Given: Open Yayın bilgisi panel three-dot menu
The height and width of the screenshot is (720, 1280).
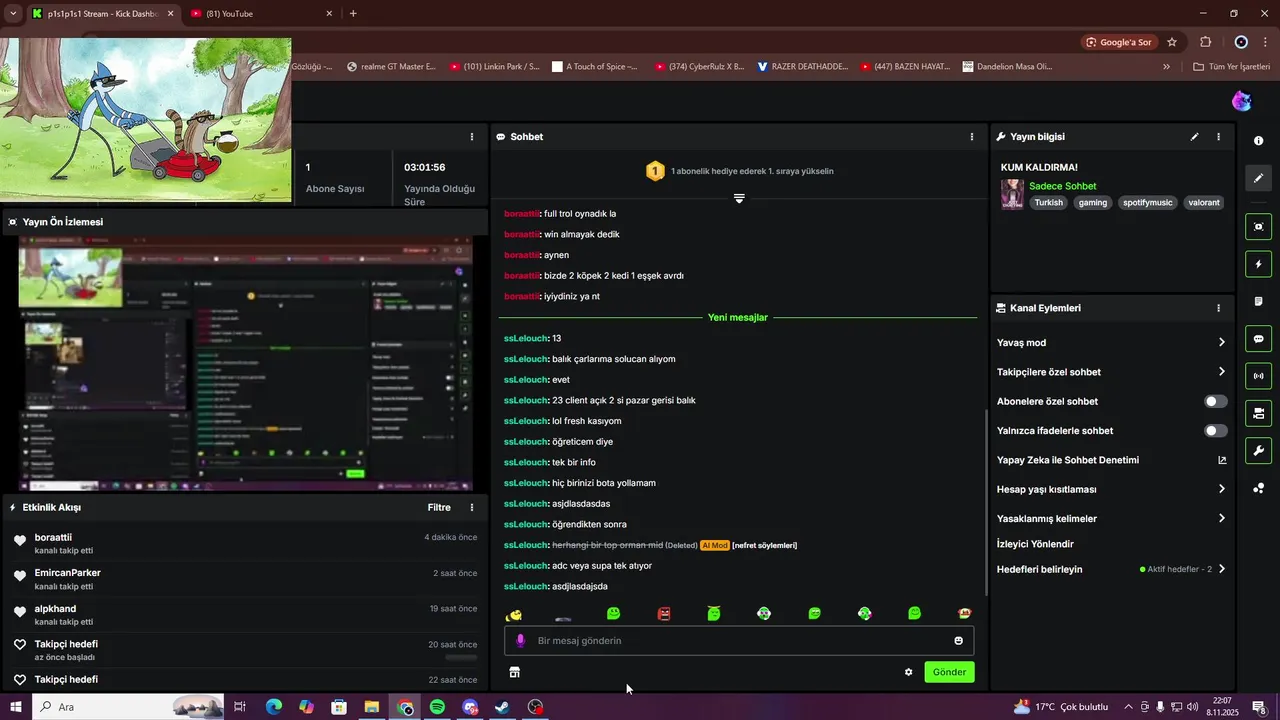Looking at the screenshot, I should click(1218, 137).
